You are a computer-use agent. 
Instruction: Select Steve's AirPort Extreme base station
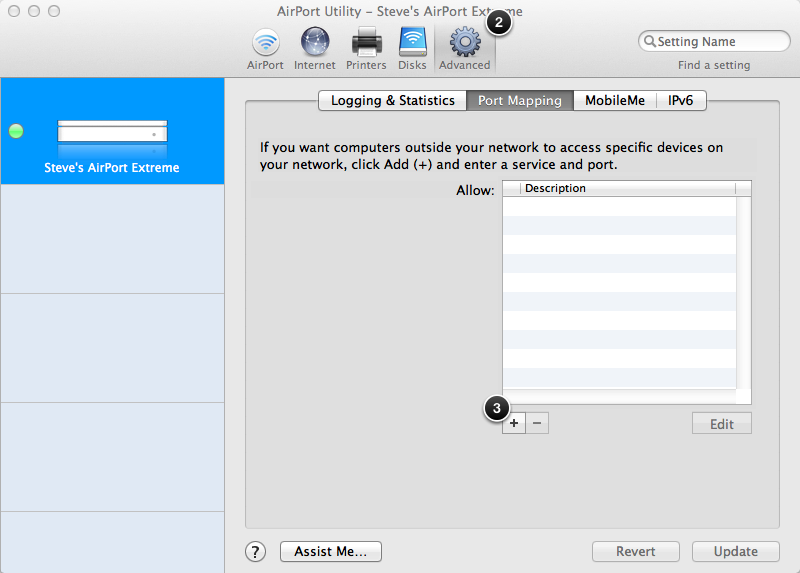[112, 131]
